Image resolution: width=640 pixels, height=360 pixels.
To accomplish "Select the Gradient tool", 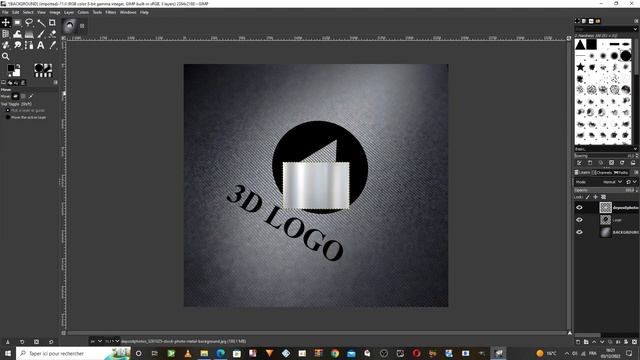I will [x=29, y=34].
